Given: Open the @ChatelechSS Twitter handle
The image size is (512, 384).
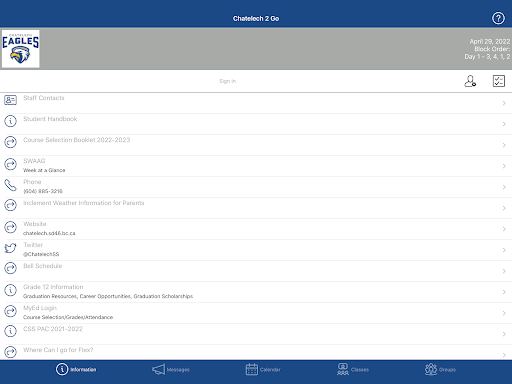Looking at the screenshot, I should 41,254.
